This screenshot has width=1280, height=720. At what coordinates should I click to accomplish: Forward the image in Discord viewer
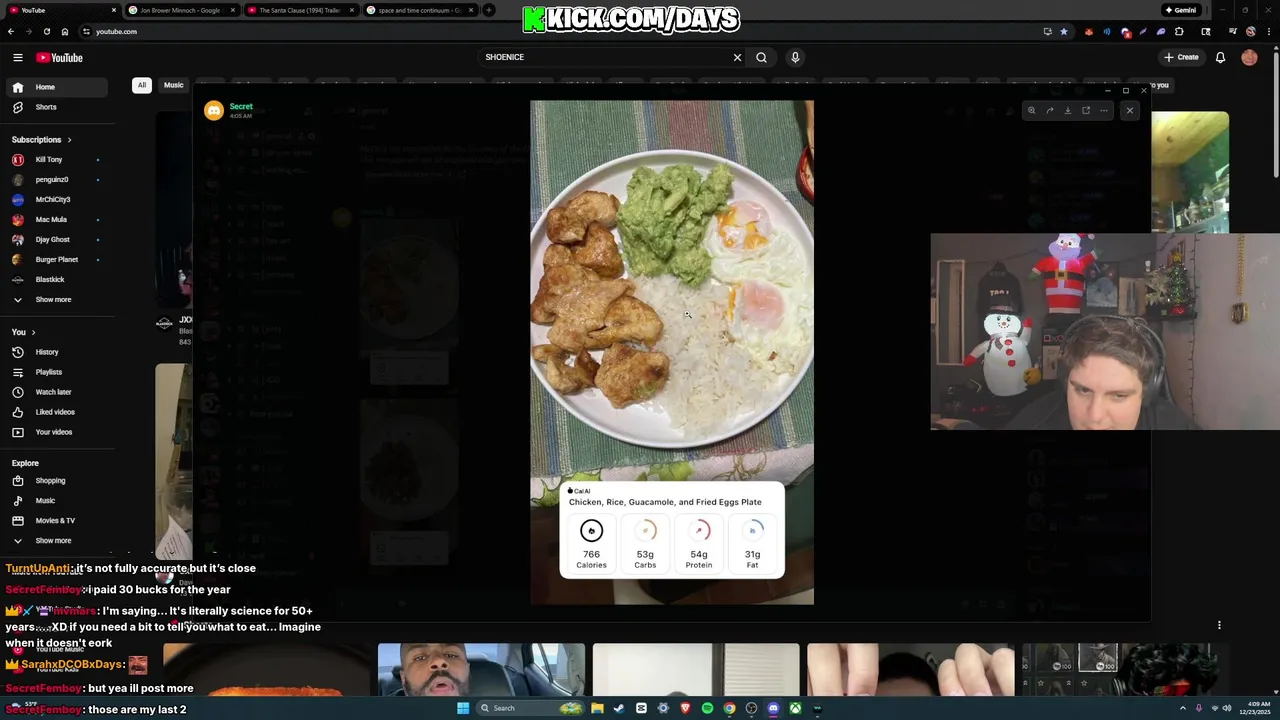coord(1049,110)
